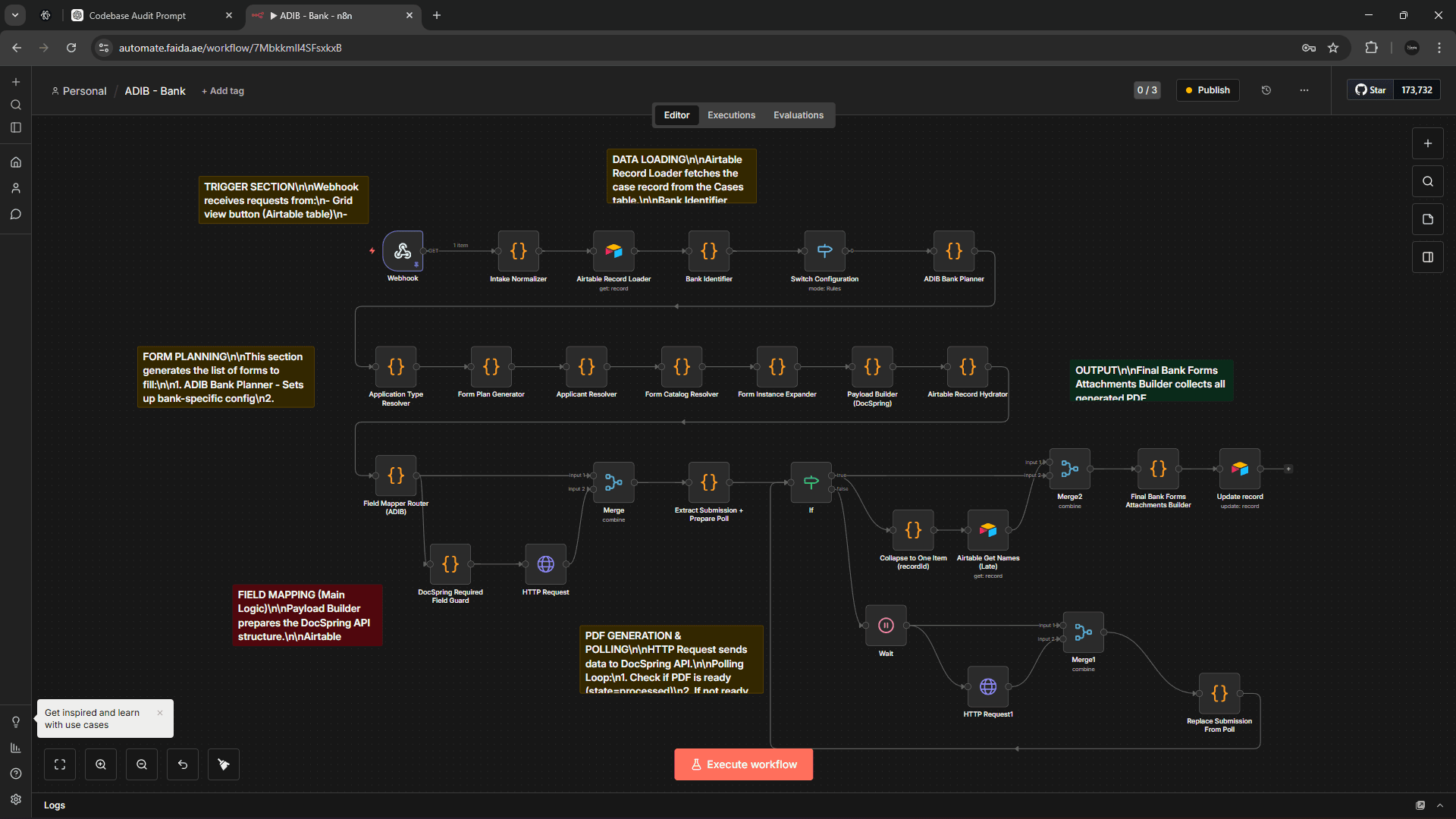The height and width of the screenshot is (819, 1456).
Task: Open workflow version history clock icon
Action: (1266, 89)
